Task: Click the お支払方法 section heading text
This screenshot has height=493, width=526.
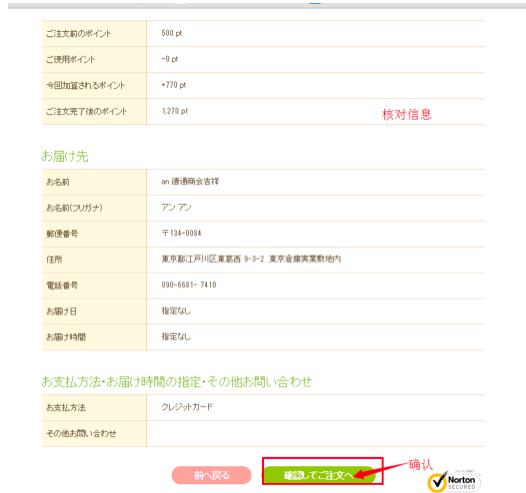Action: [177, 382]
